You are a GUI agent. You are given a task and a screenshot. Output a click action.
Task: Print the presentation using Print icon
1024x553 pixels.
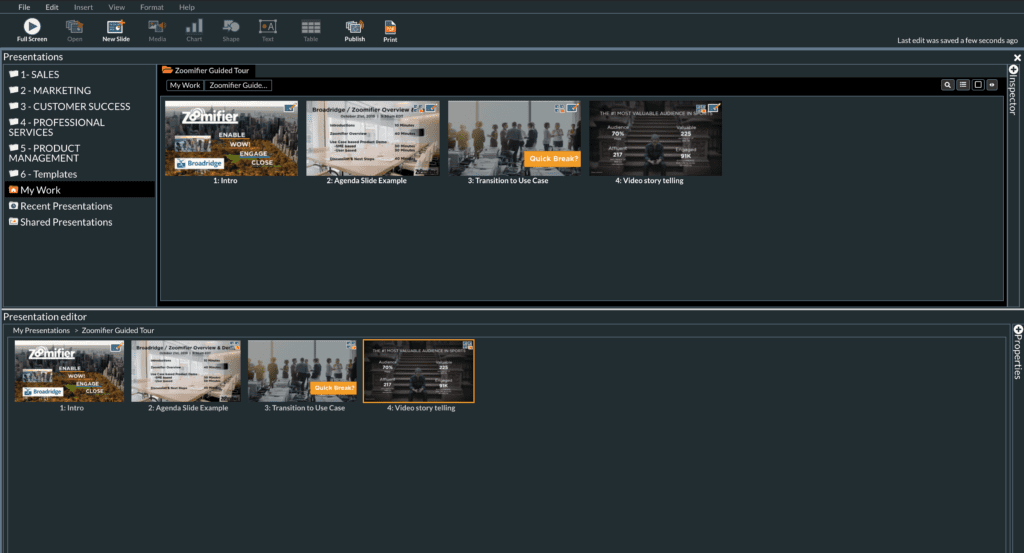pos(390,31)
